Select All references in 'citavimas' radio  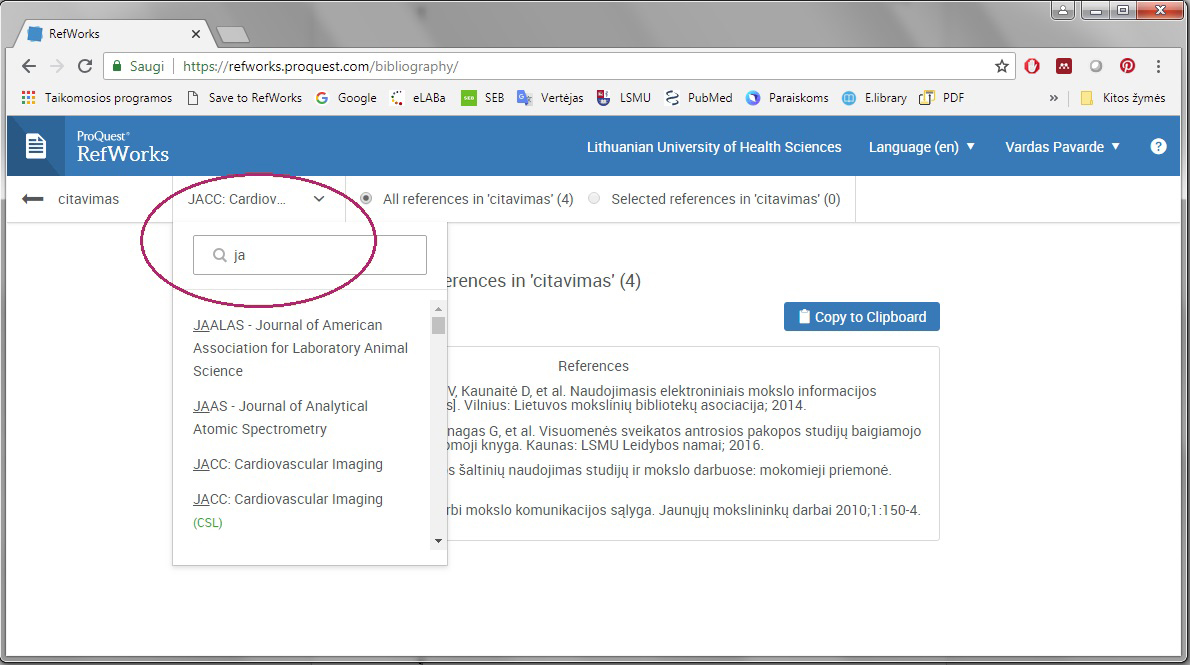(x=367, y=199)
